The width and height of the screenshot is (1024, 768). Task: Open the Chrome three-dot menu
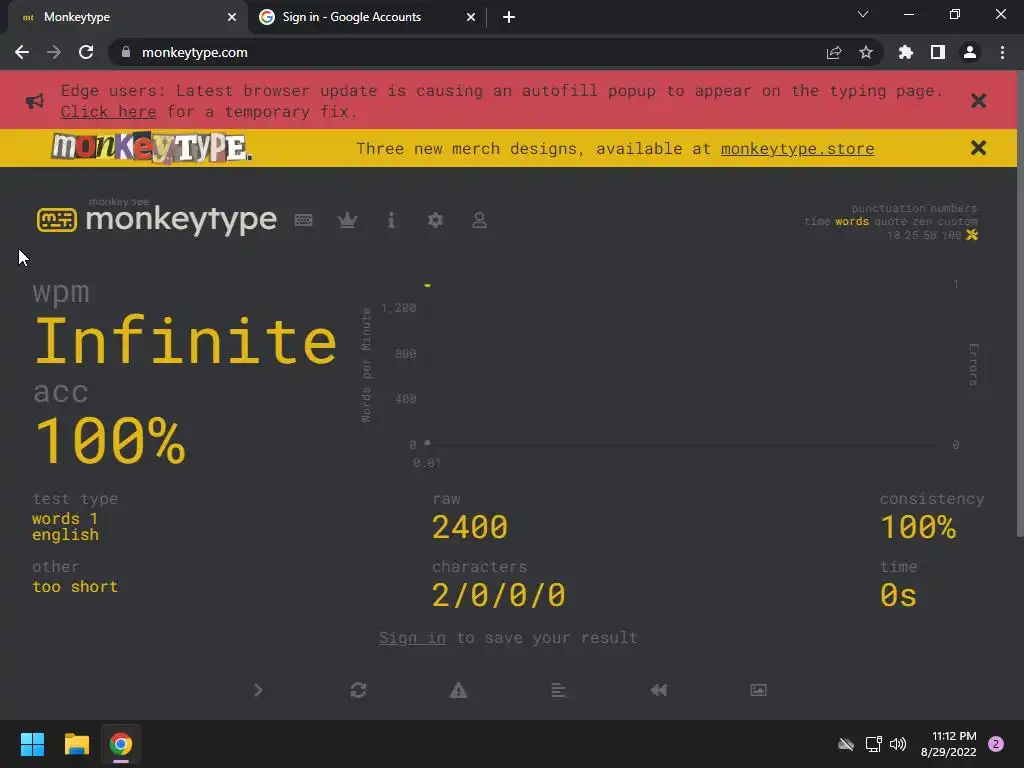coord(1002,52)
